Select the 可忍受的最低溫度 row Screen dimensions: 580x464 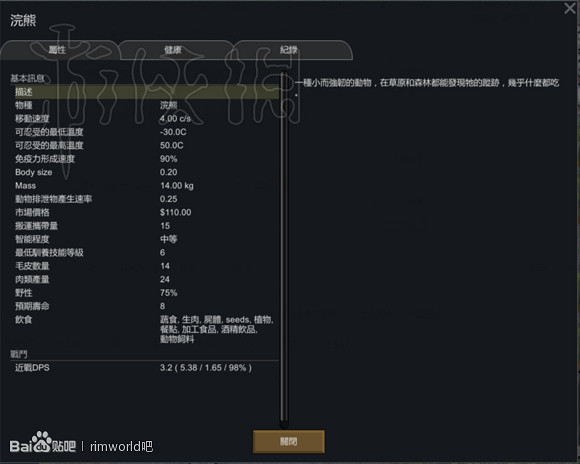[145, 132]
